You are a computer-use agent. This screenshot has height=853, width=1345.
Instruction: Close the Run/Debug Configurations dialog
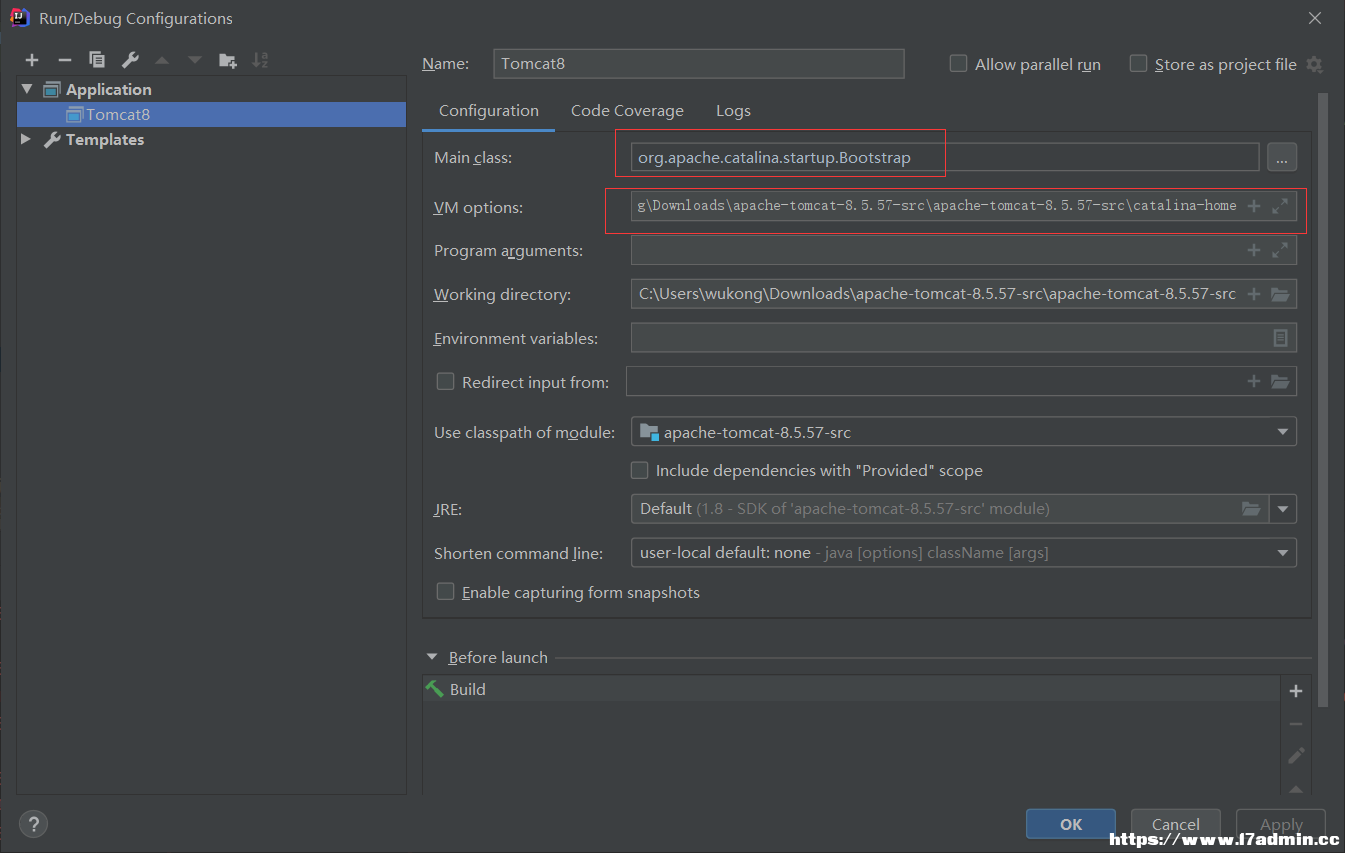point(1314,18)
